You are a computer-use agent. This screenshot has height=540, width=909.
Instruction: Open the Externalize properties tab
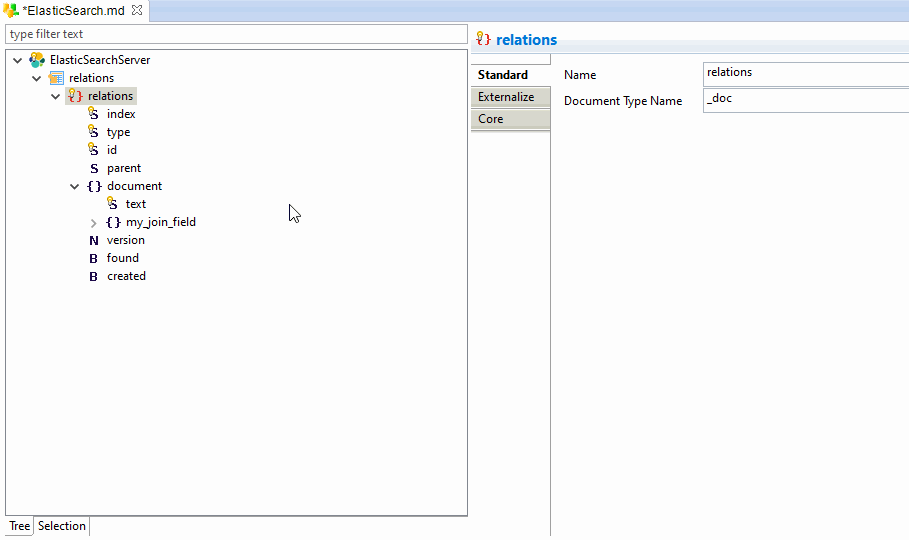coord(510,97)
